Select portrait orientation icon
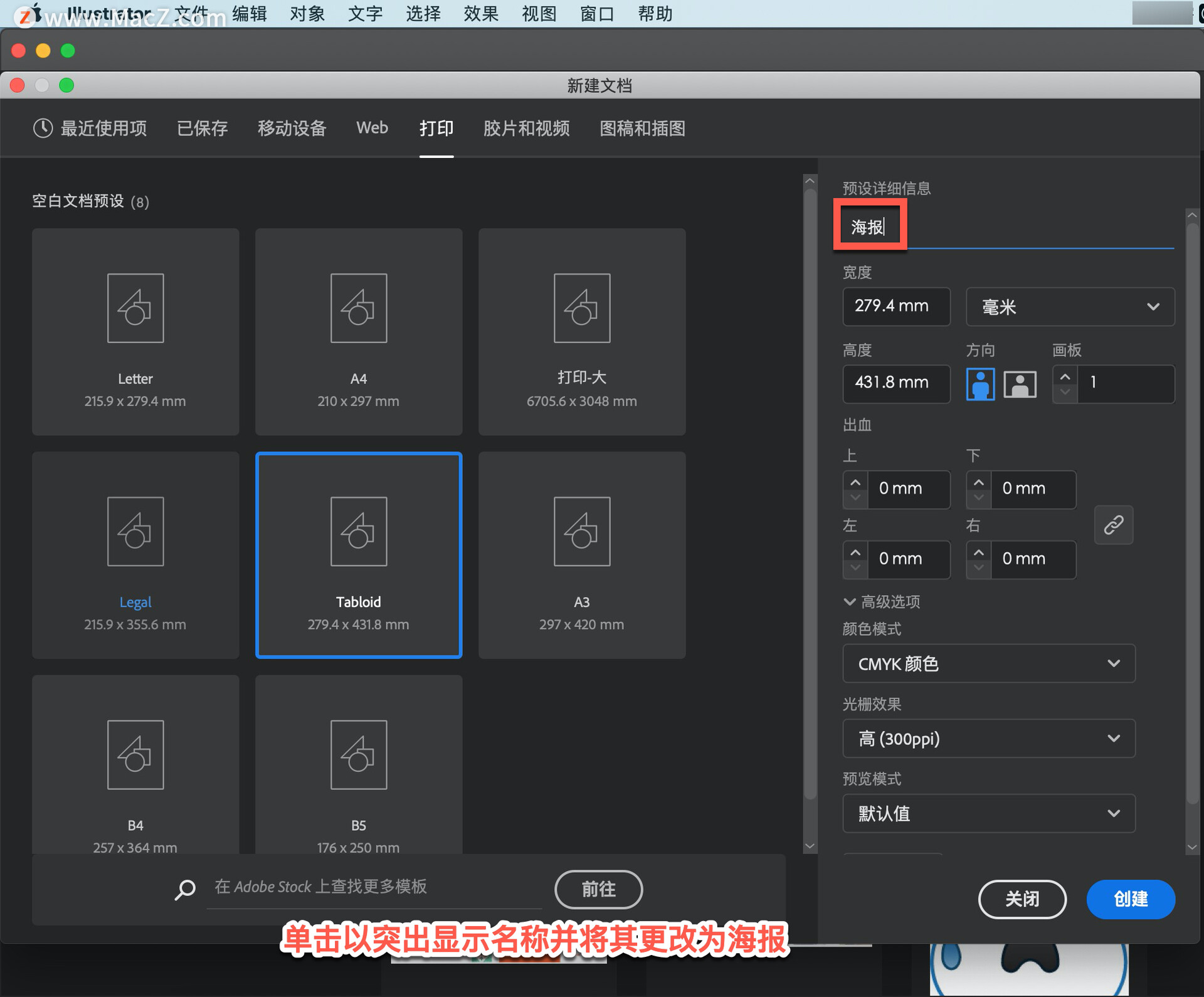 (980, 384)
